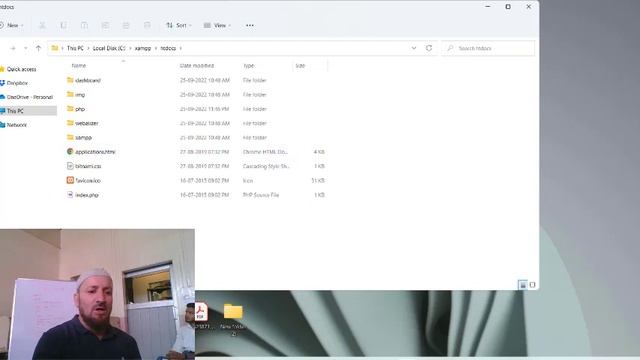Viewport: 640px width, 360px height.
Task: Switch to details view in status bar
Action: 523,285
